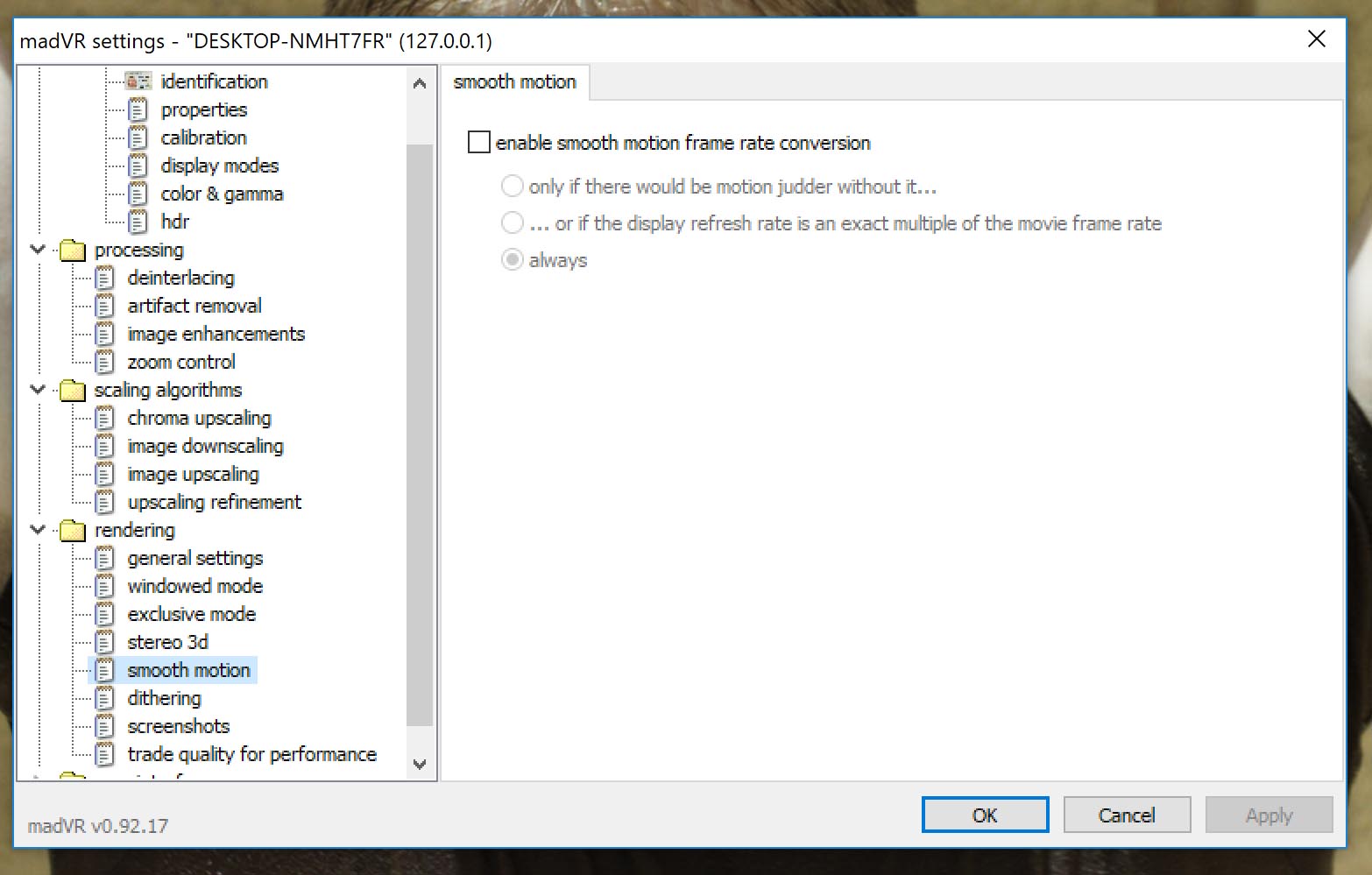The height and width of the screenshot is (875, 1372).
Task: Open the image downscaling label
Action: point(206,446)
